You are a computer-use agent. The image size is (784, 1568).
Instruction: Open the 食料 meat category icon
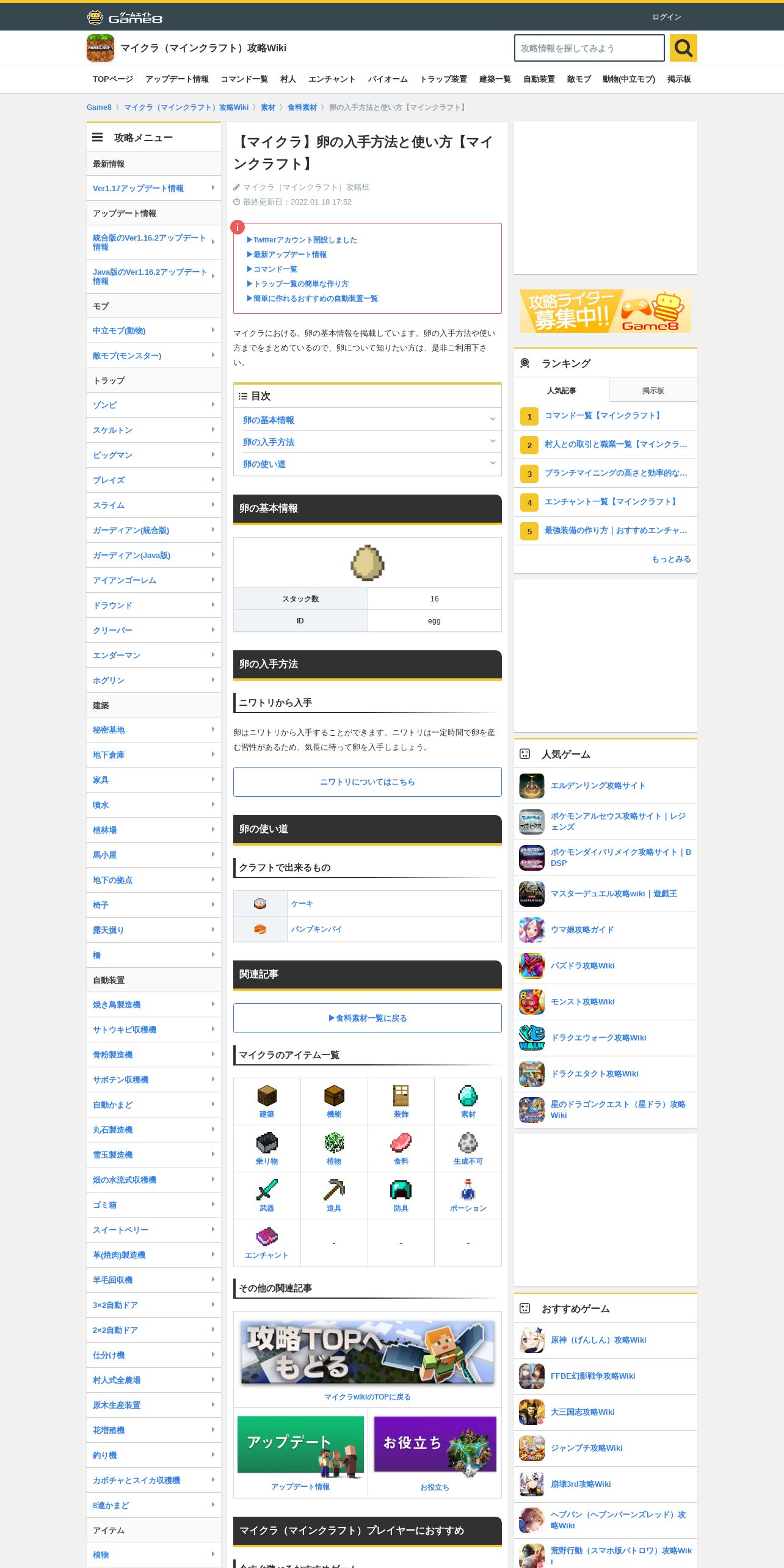pos(401,1142)
